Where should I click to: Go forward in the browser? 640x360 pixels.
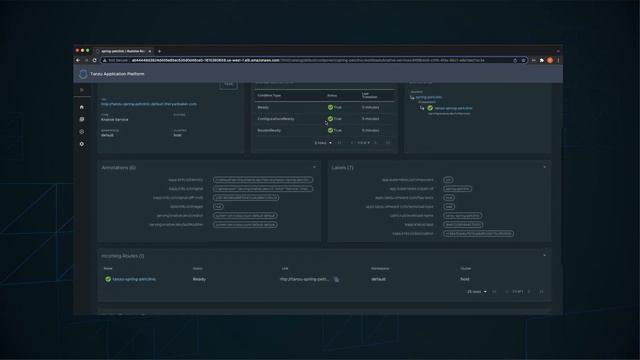point(86,60)
